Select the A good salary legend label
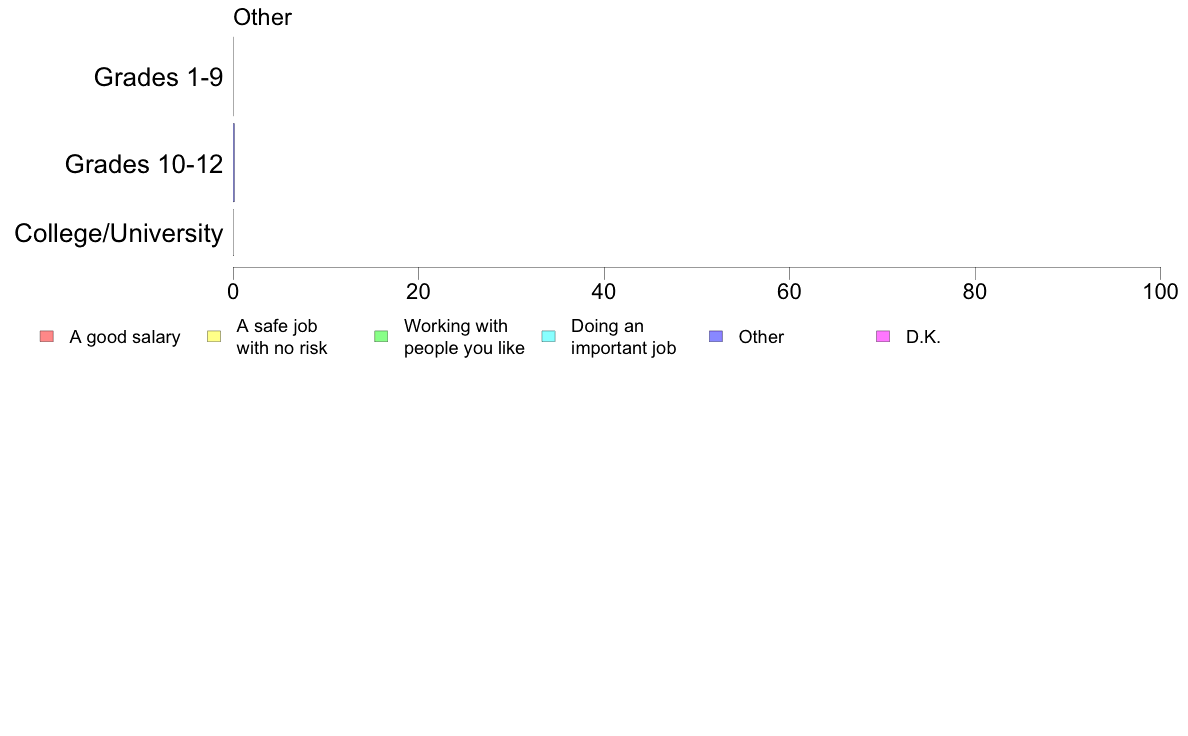The height and width of the screenshot is (736, 1188). (x=125, y=337)
